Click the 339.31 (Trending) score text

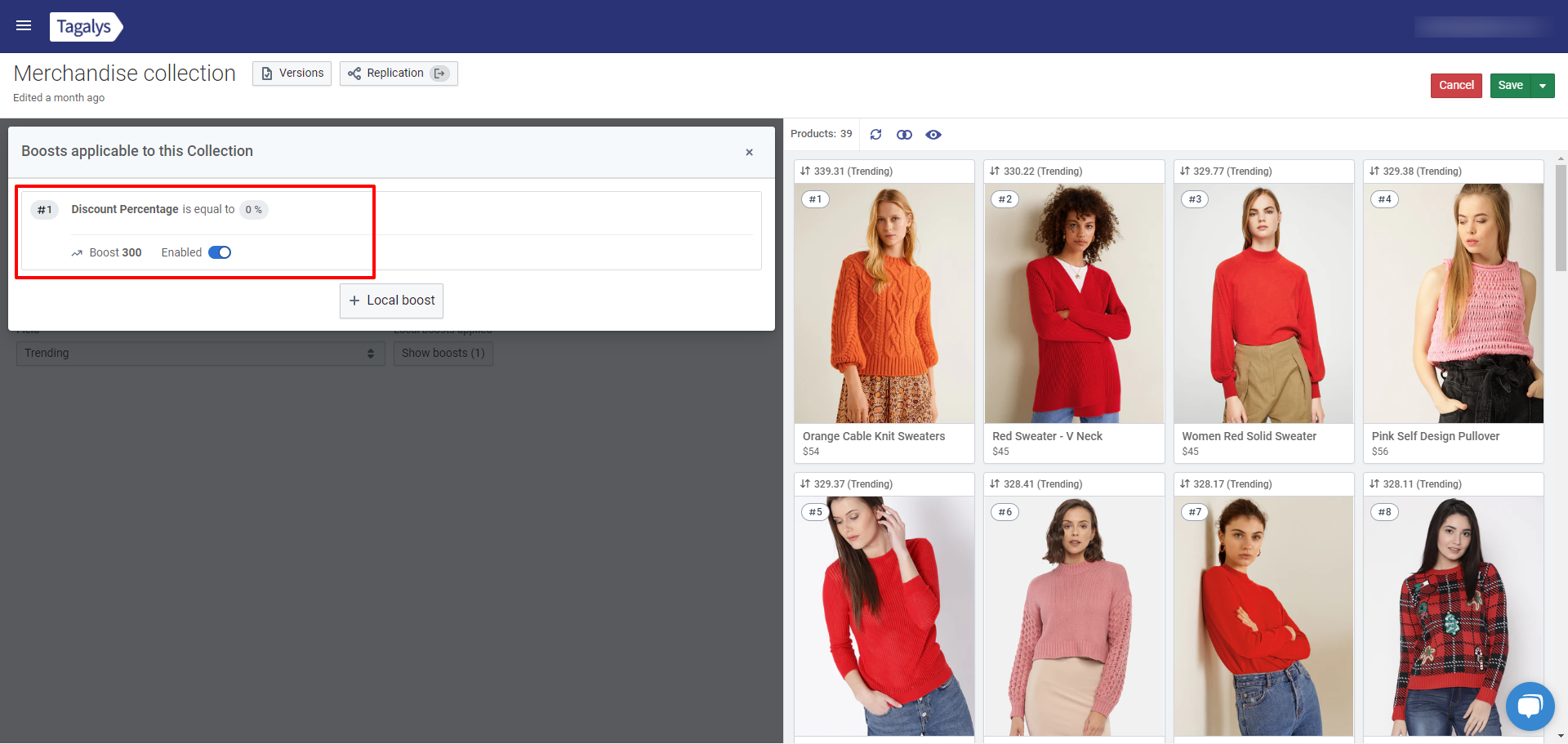[x=853, y=172]
